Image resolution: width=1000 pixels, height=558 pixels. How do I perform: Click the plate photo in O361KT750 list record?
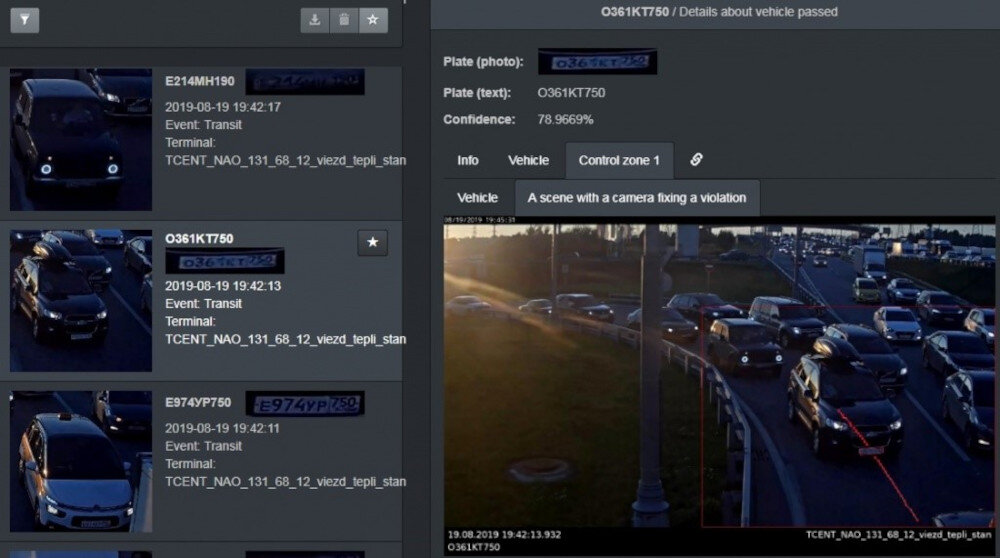click(224, 261)
